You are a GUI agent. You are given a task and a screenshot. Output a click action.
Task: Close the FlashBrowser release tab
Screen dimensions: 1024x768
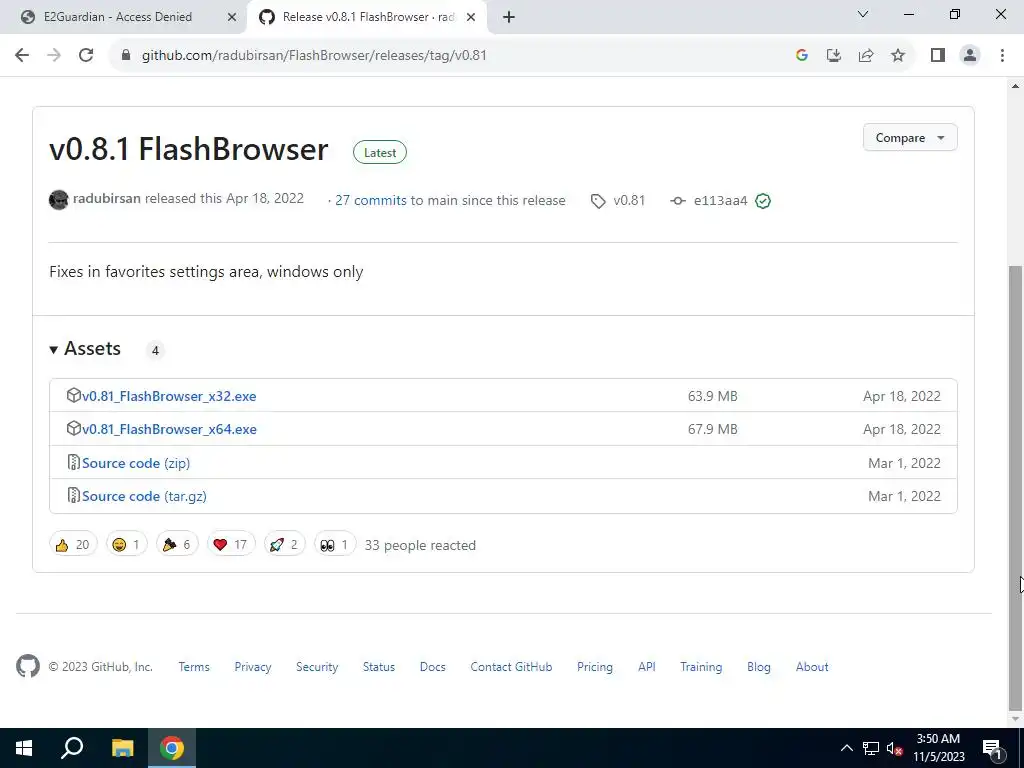pyautogui.click(x=471, y=17)
